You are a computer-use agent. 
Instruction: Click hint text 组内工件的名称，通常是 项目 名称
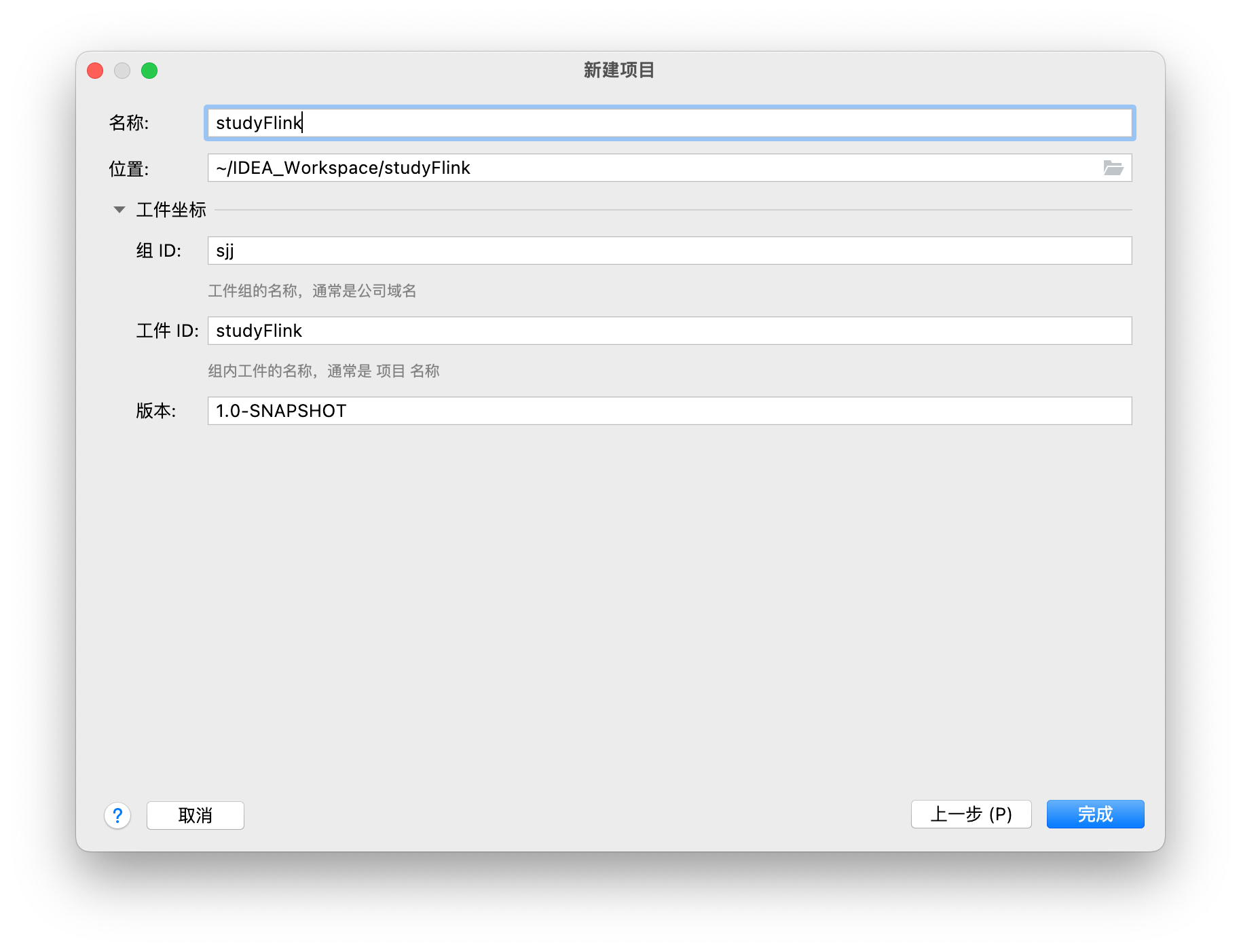[x=324, y=371]
